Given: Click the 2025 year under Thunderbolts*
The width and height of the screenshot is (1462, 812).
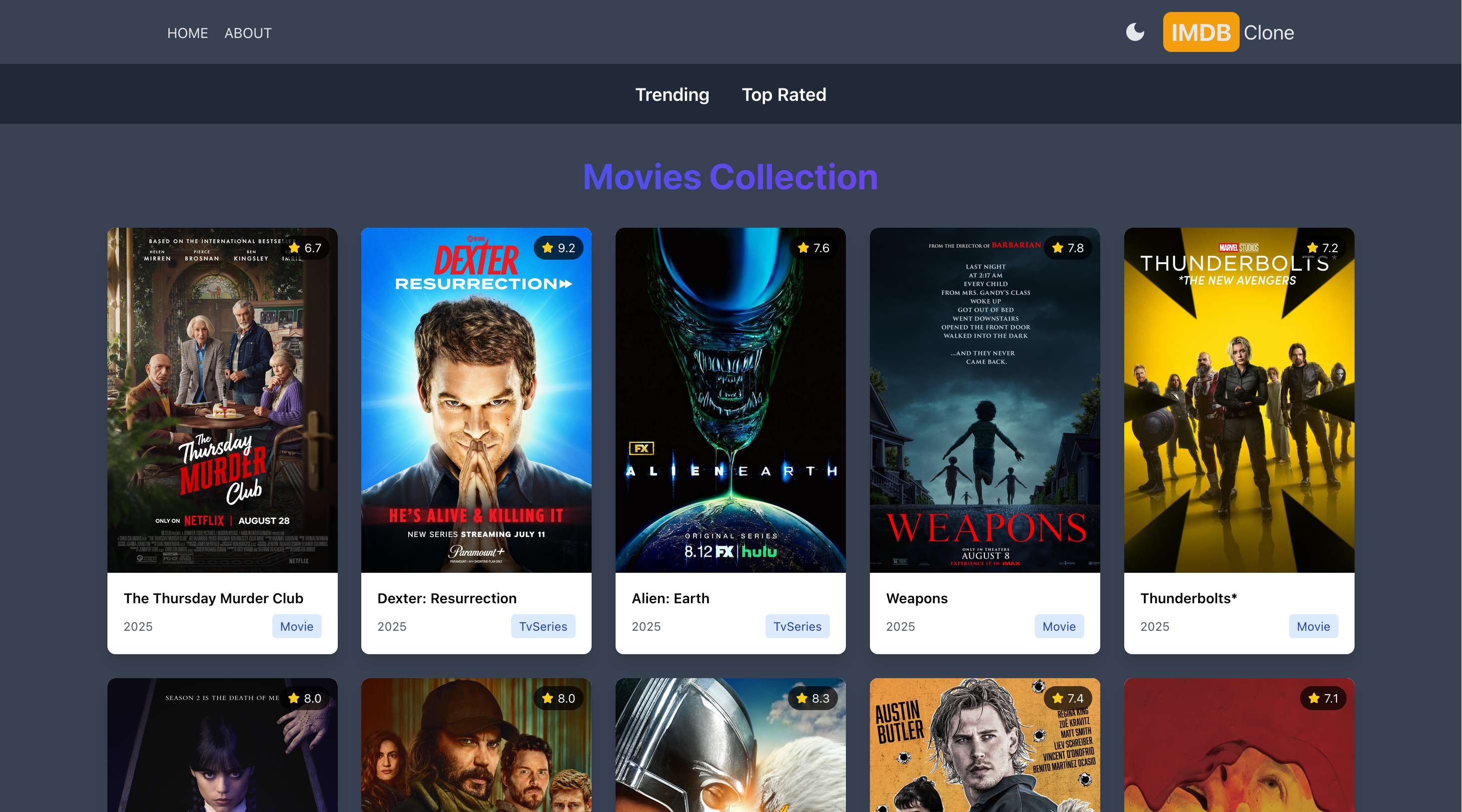Looking at the screenshot, I should coord(1154,626).
